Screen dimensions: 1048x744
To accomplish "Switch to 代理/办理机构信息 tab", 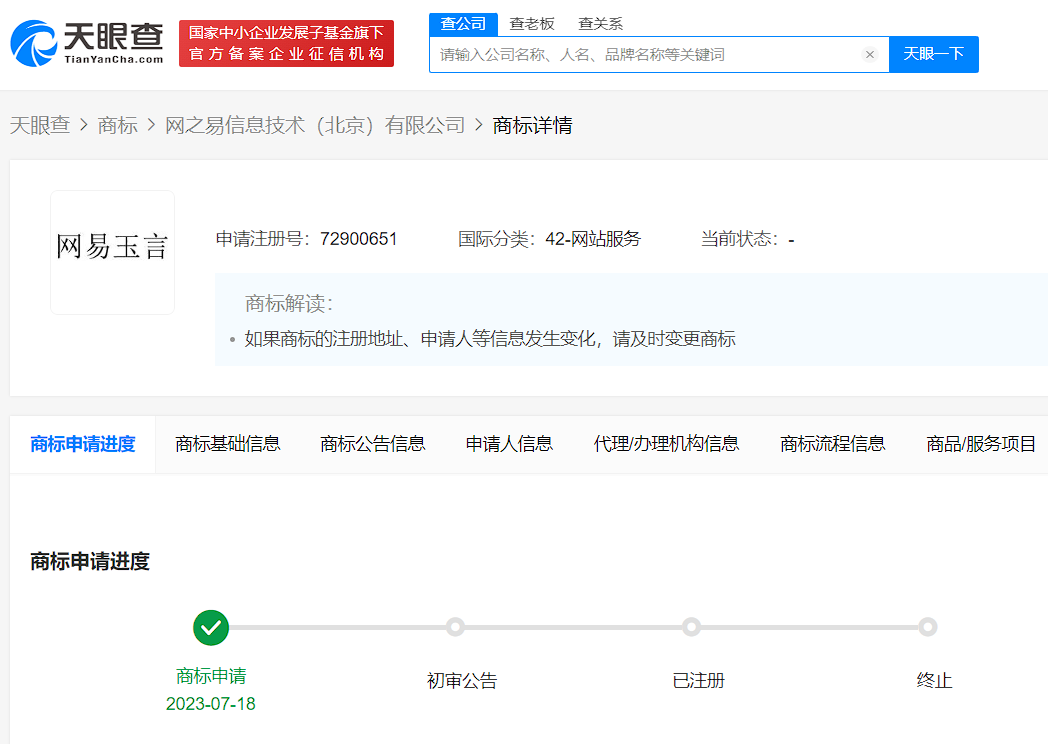I will pyautogui.click(x=666, y=444).
